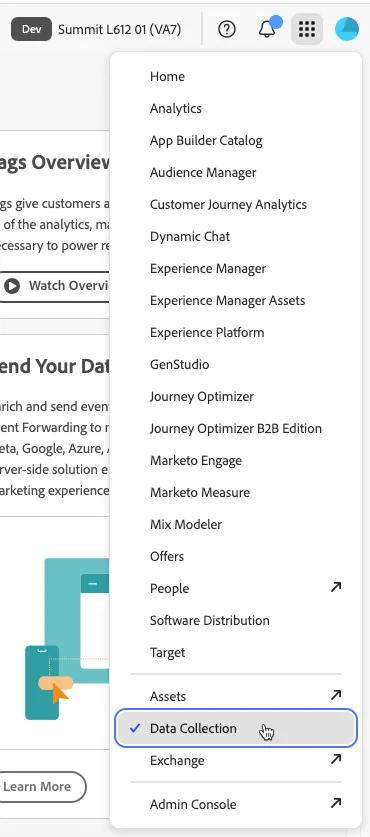Viewport: 370px width, 837px height.
Task: Open the notifications bell icon
Action: [267, 29]
